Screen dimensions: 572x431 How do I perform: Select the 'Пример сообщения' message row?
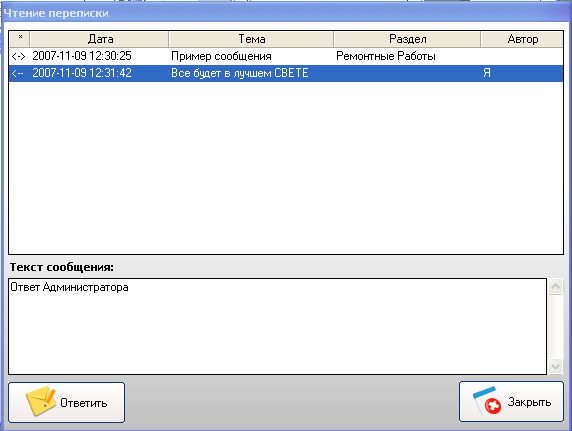tap(286, 56)
